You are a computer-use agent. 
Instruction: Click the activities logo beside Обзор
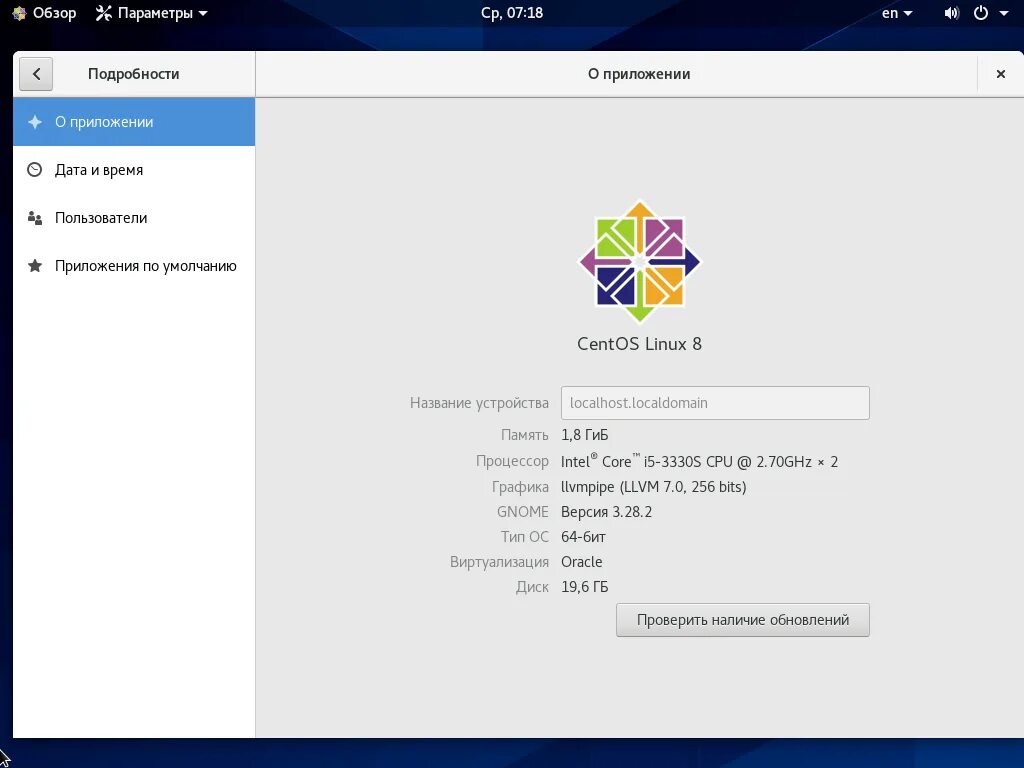point(19,13)
